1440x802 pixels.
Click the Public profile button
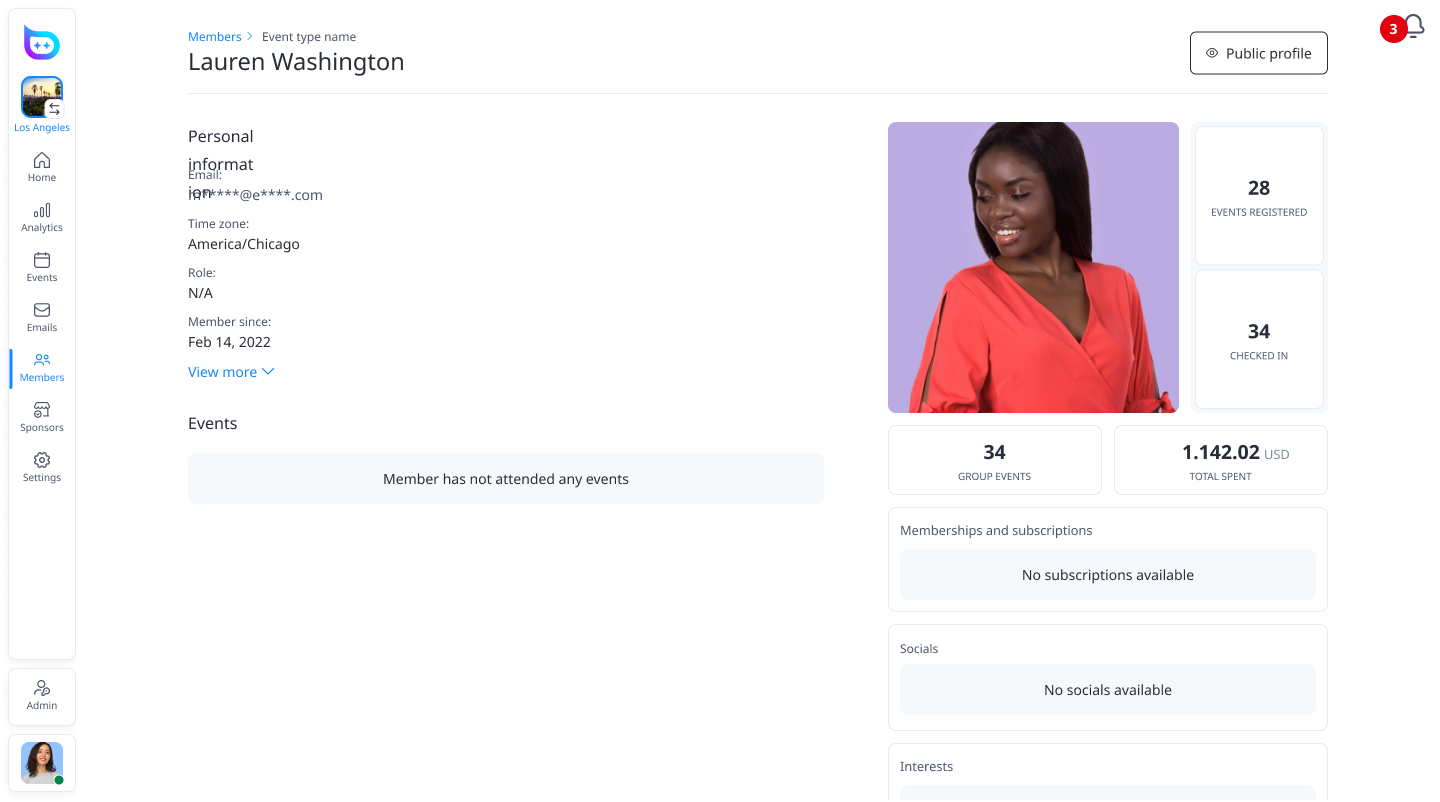[1258, 53]
